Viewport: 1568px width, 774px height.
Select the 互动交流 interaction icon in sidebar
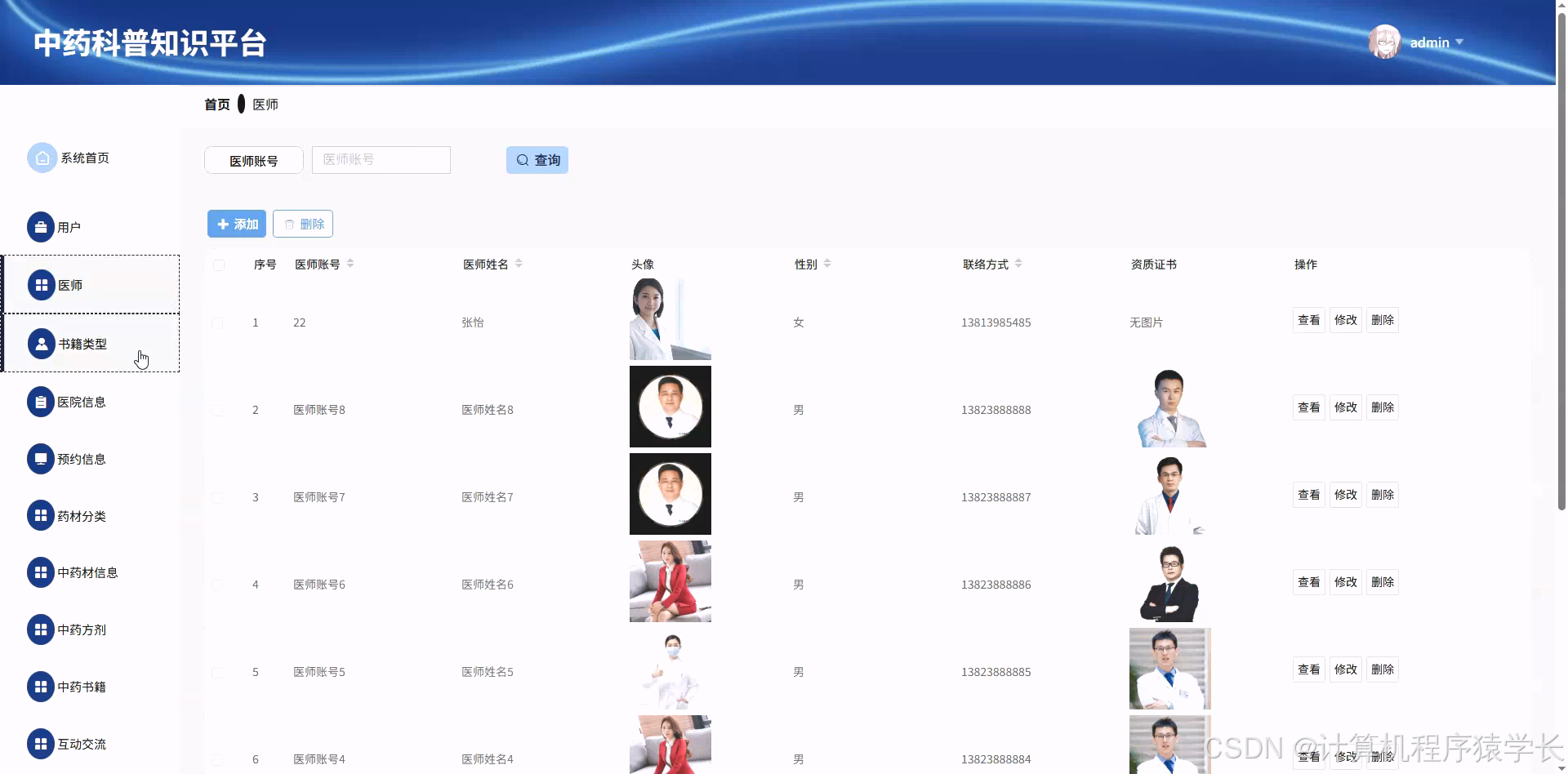pos(42,744)
